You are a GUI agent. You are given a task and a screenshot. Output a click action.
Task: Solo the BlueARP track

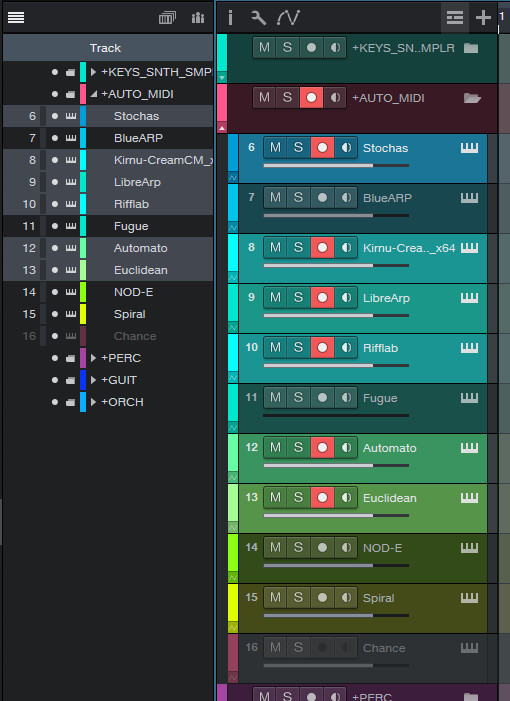(x=299, y=198)
